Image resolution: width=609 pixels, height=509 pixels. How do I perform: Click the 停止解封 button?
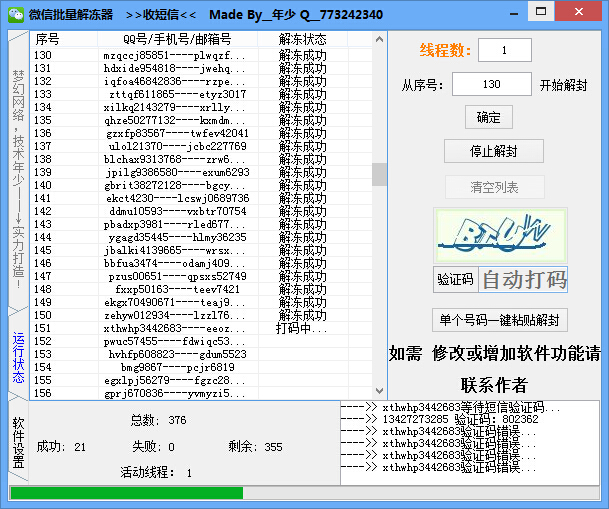[x=494, y=151]
